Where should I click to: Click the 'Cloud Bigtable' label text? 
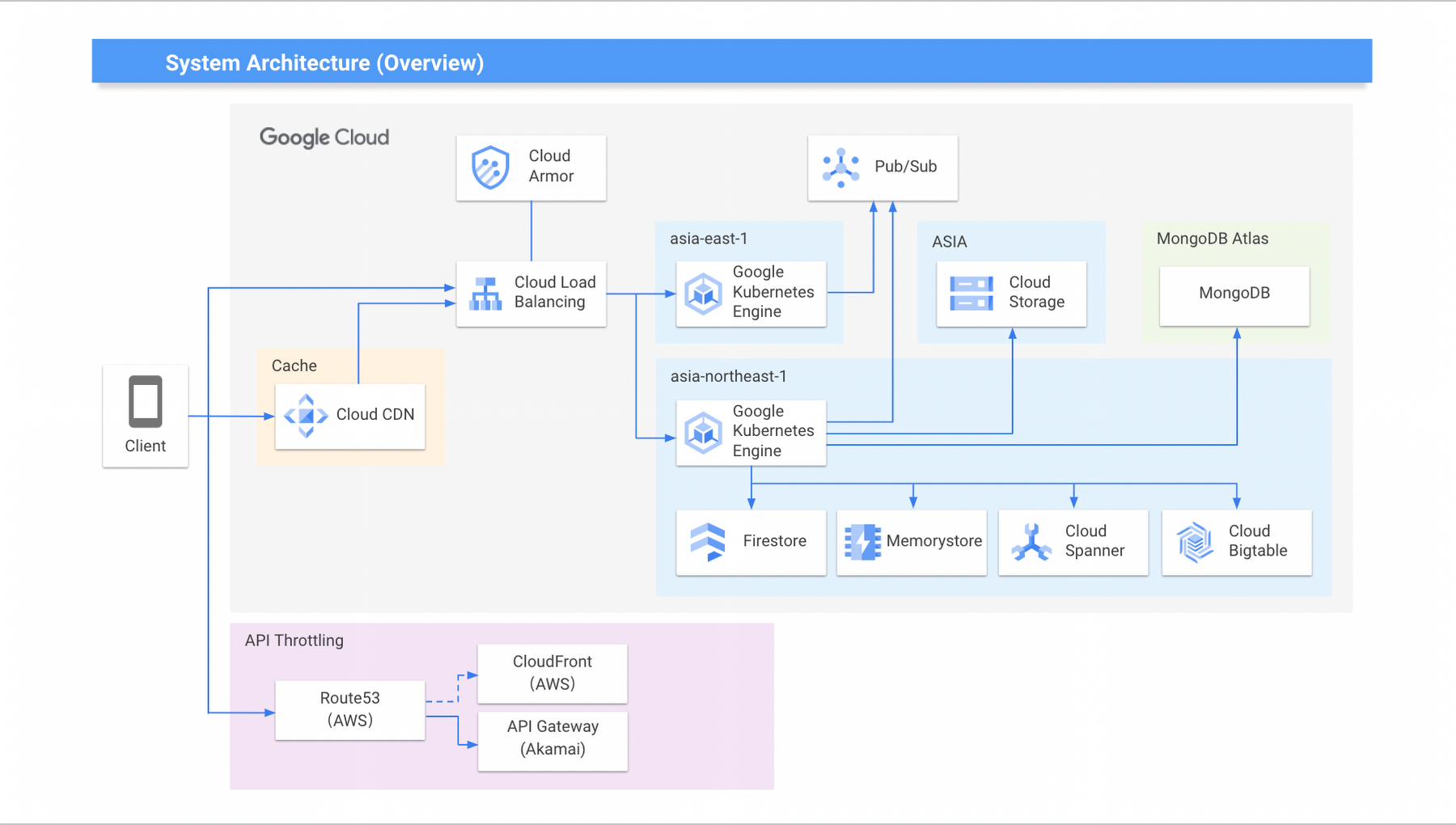[x=1258, y=541]
